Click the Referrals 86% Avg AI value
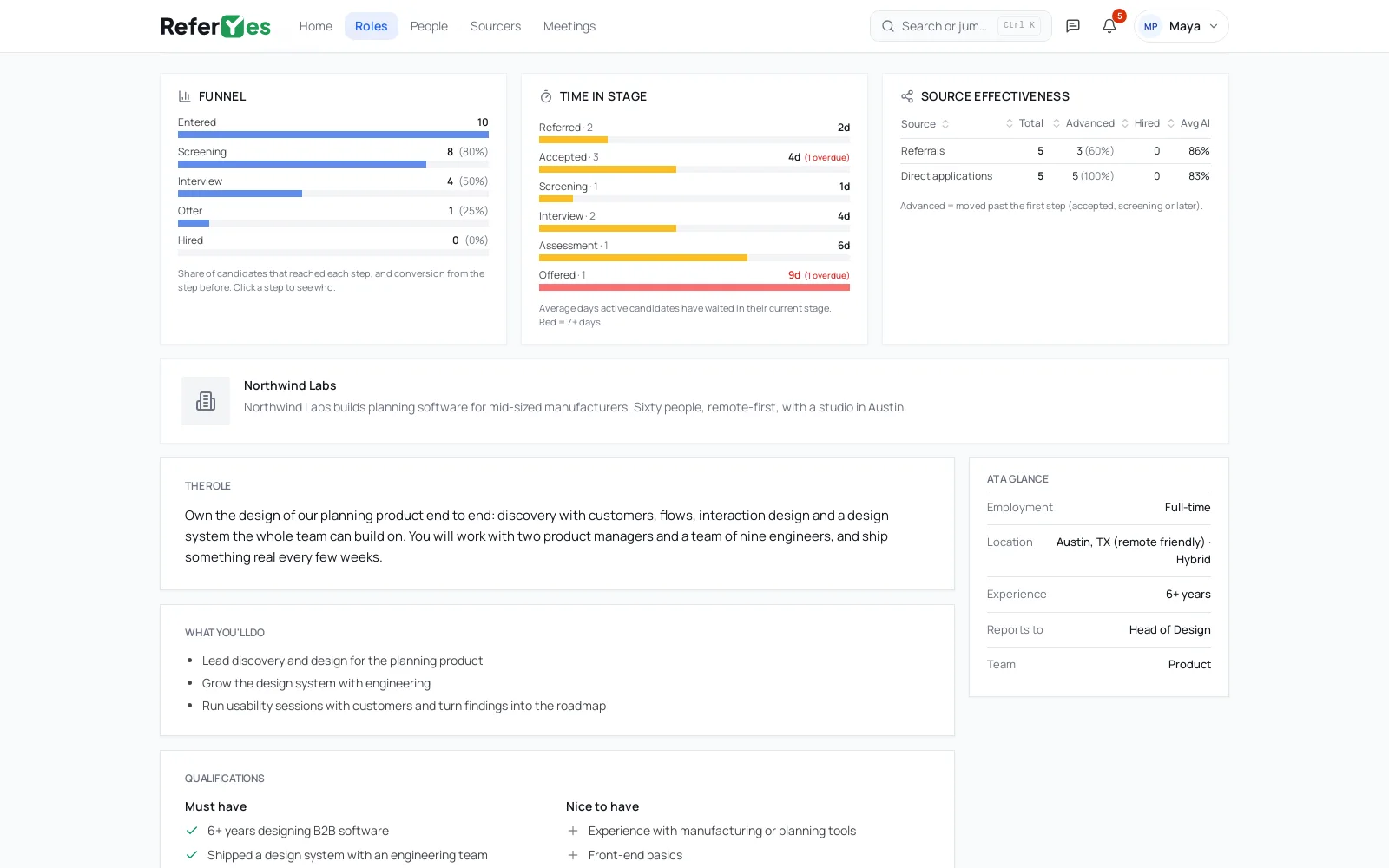Screen dimensions: 1389x868 [1199, 151]
